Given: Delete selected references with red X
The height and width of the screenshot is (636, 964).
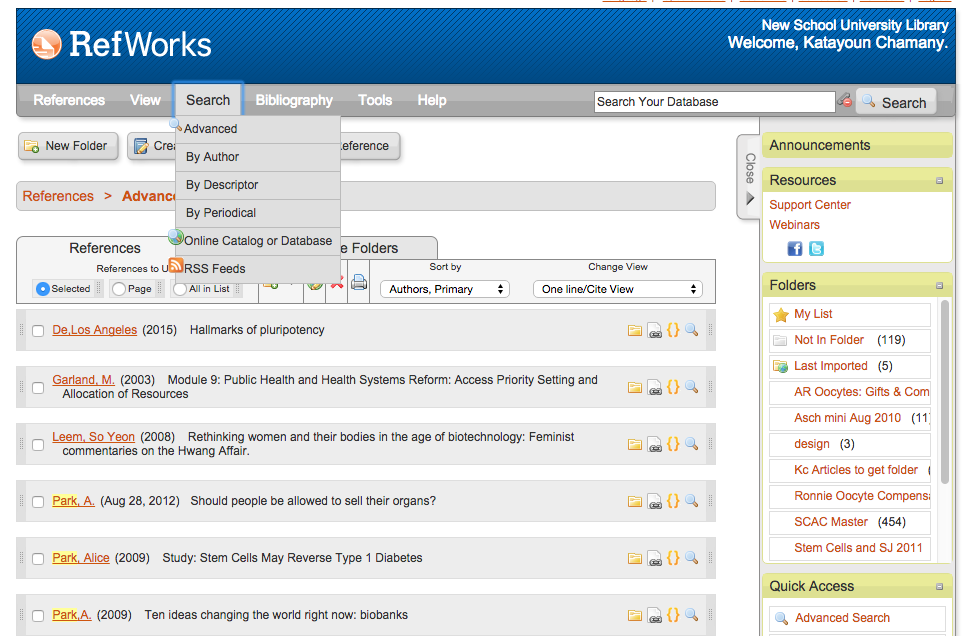Looking at the screenshot, I should pos(337,284).
